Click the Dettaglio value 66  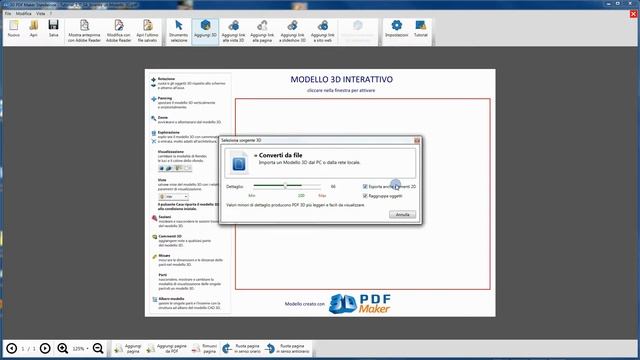333,187
